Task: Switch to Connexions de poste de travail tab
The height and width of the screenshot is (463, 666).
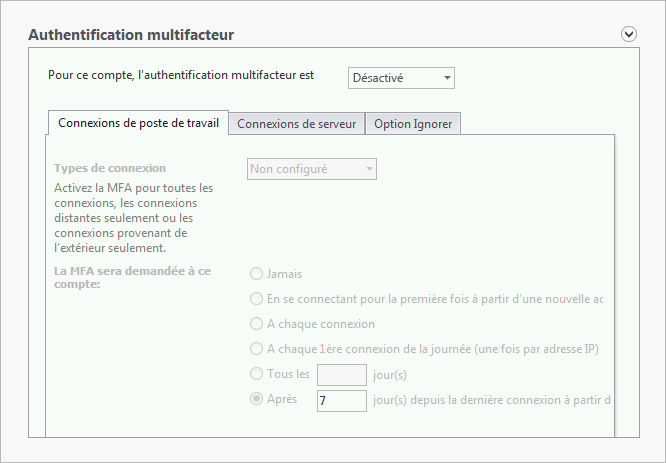Action: [138, 123]
